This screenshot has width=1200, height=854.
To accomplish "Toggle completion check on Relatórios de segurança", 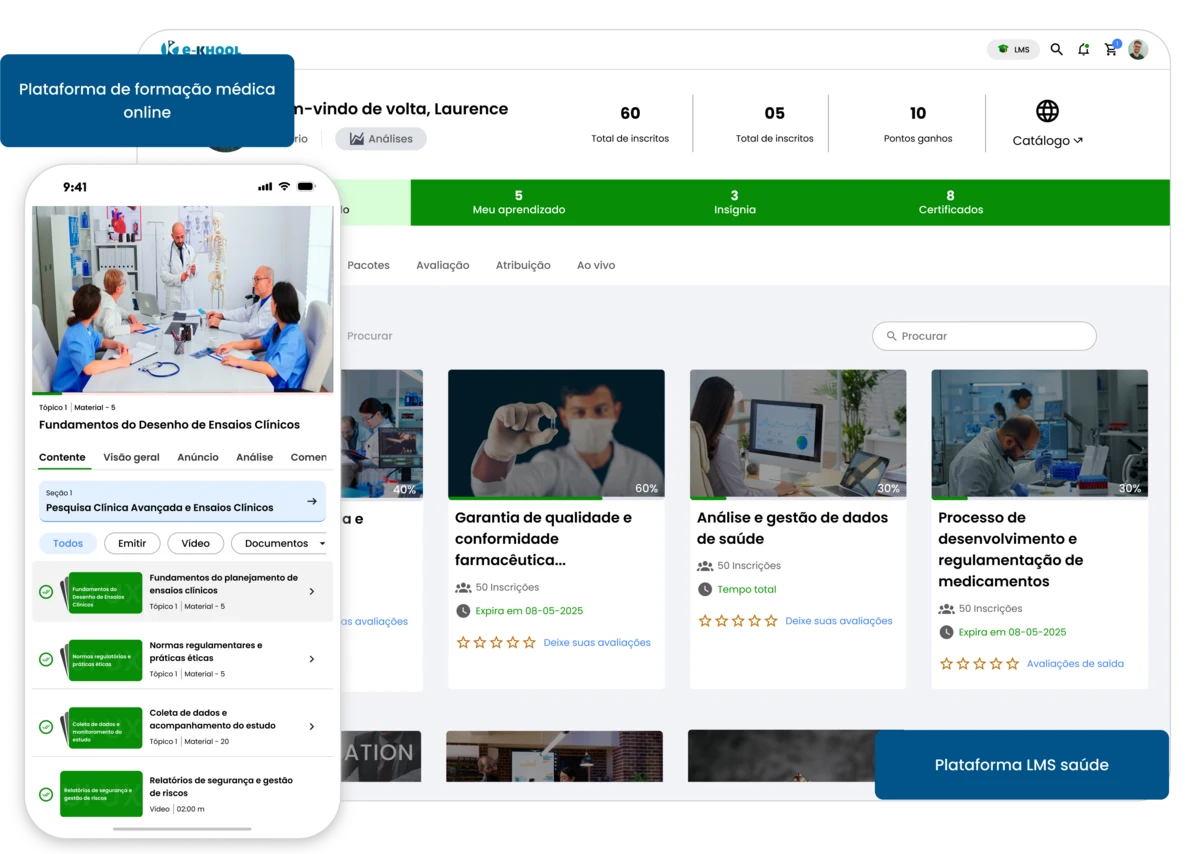I will point(46,793).
